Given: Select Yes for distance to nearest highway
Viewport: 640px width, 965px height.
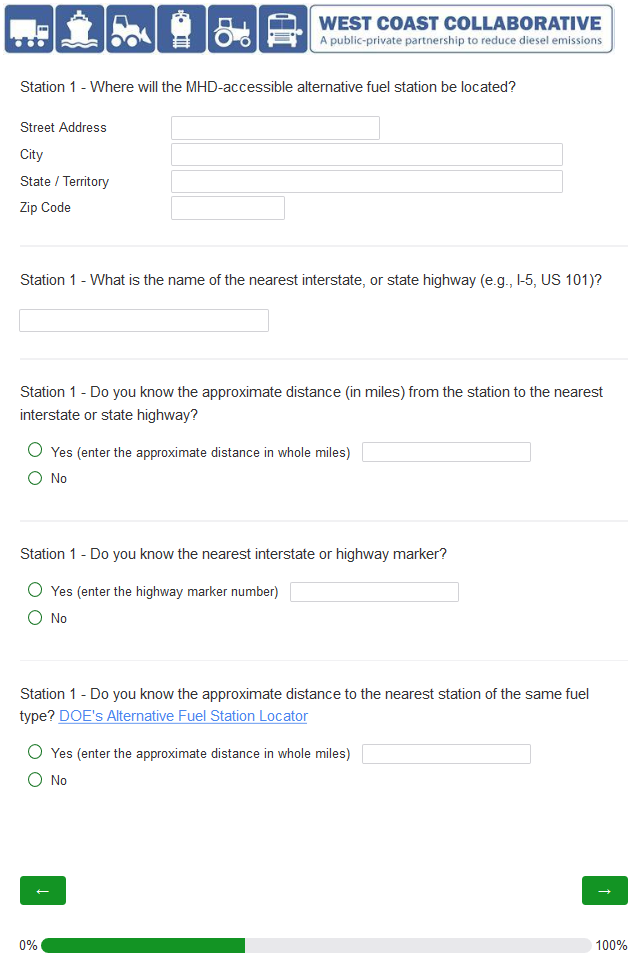Looking at the screenshot, I should click(36, 451).
